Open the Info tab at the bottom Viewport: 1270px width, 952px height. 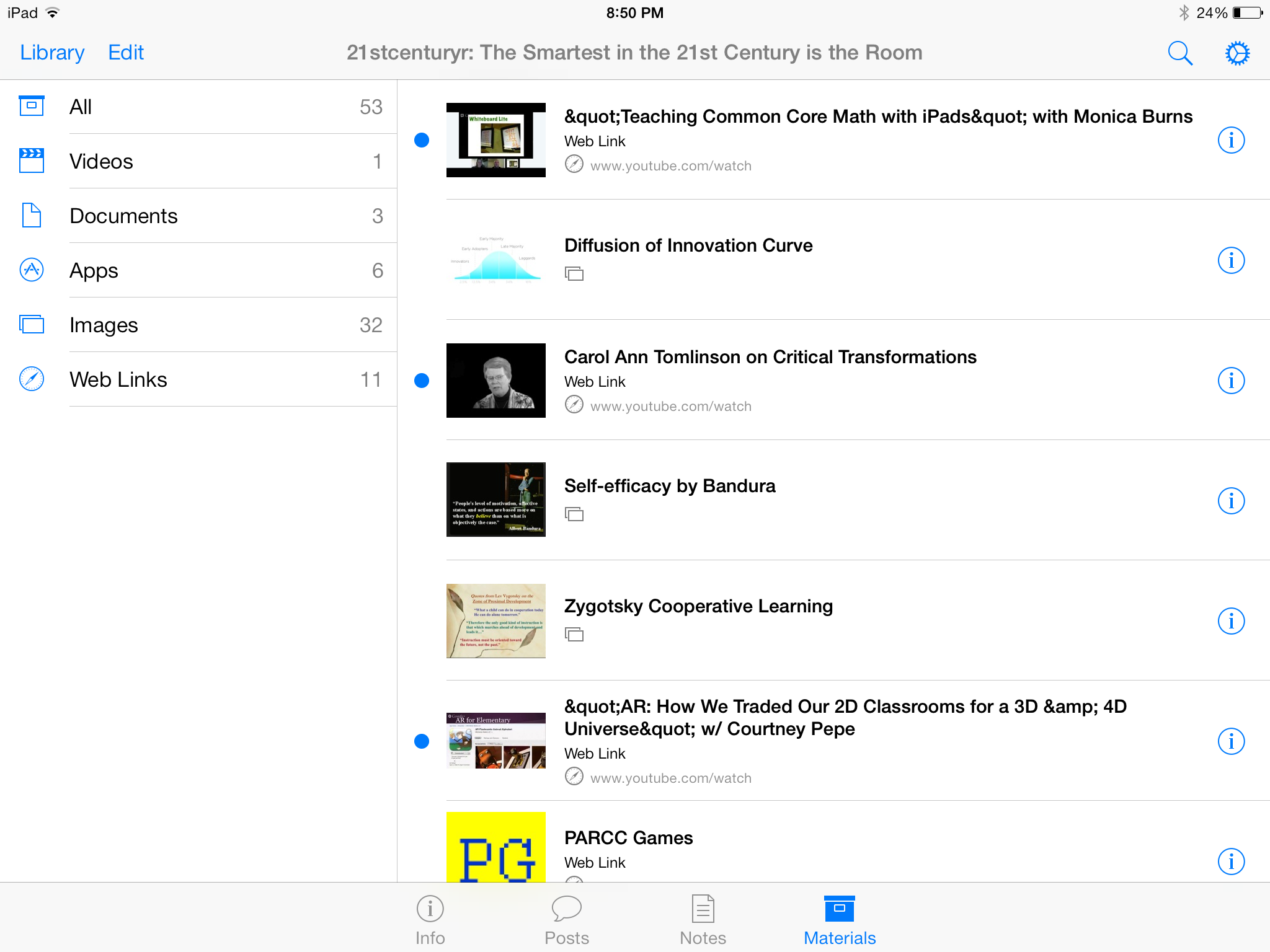coord(430,920)
